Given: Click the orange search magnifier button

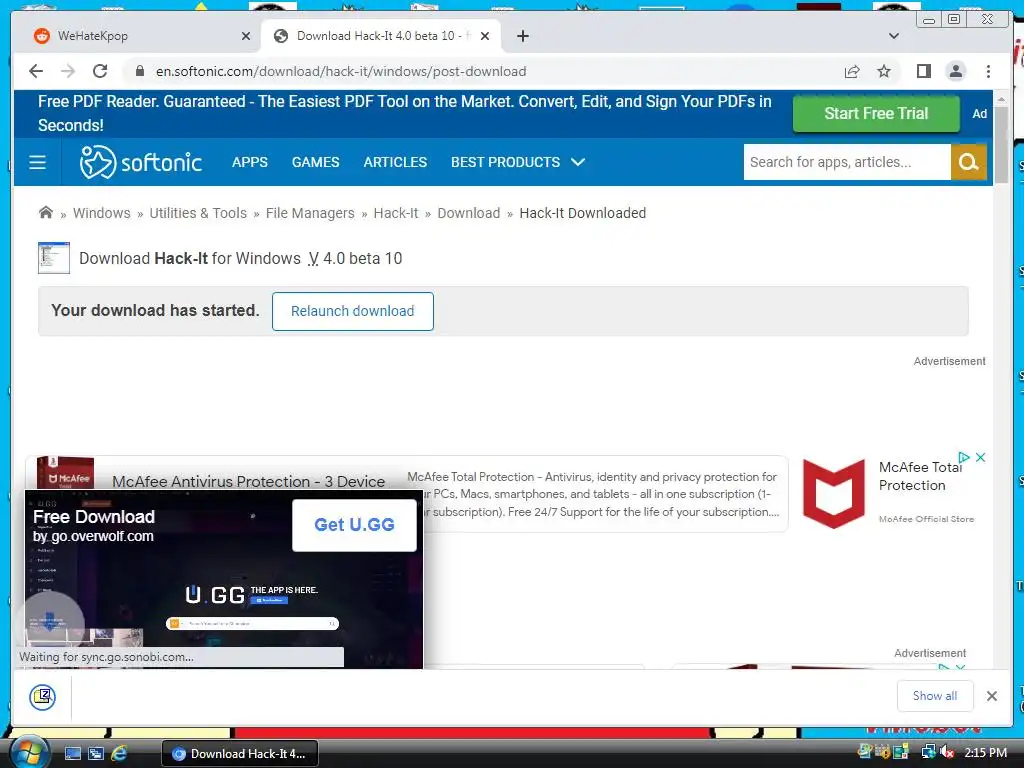Looking at the screenshot, I should coord(968,162).
